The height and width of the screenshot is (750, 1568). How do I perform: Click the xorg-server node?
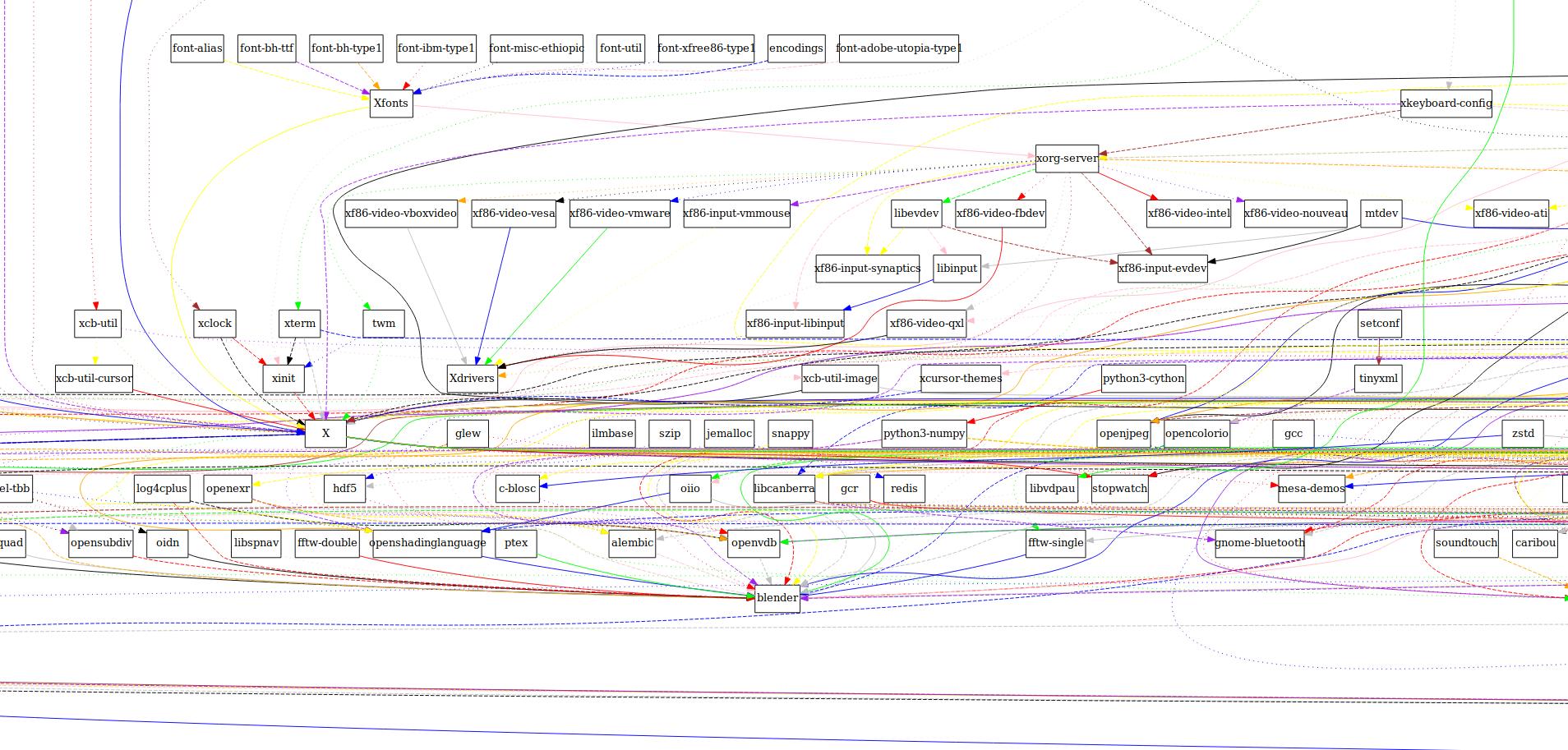pos(1067,159)
